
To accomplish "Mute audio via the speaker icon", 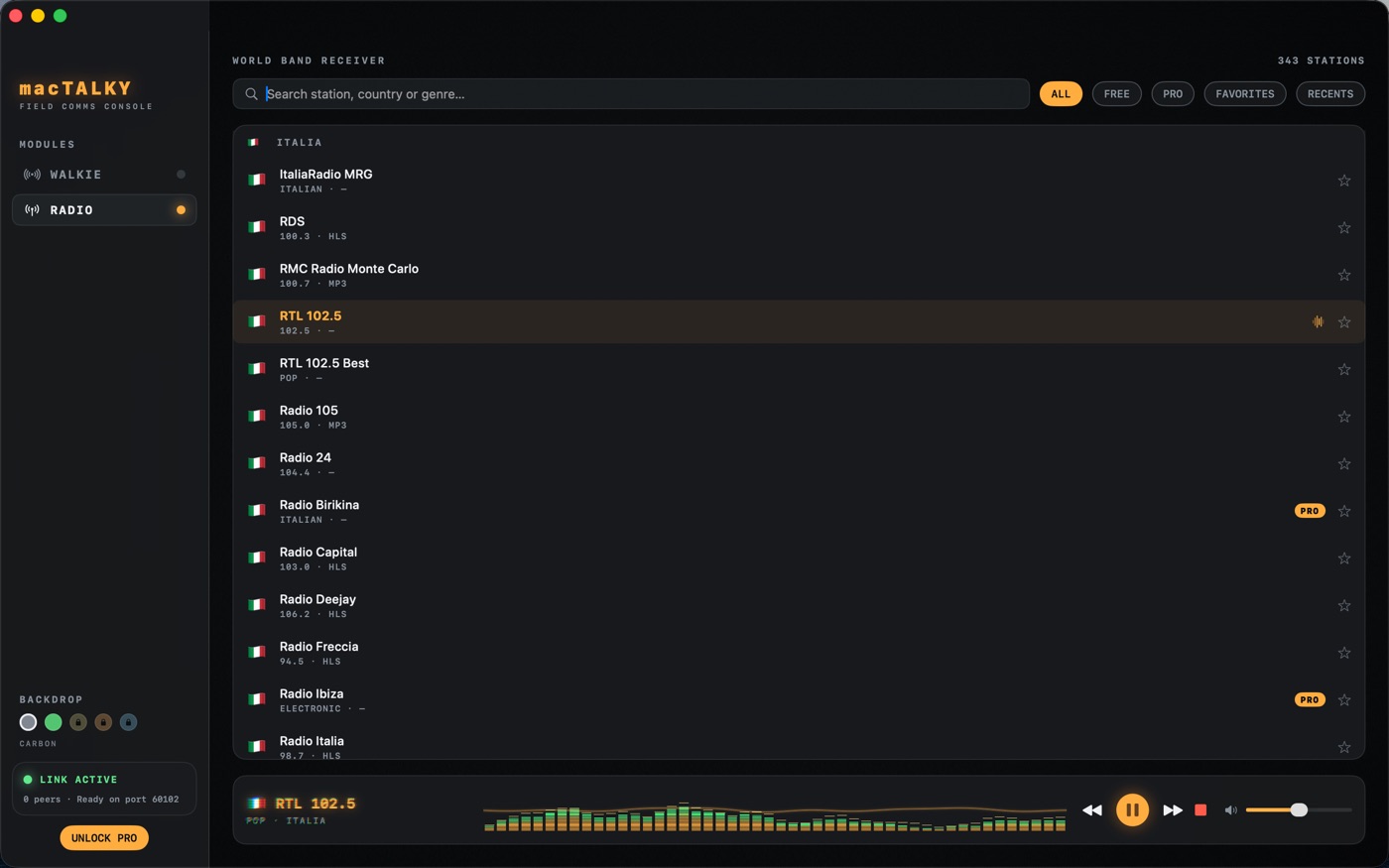I will [1230, 810].
